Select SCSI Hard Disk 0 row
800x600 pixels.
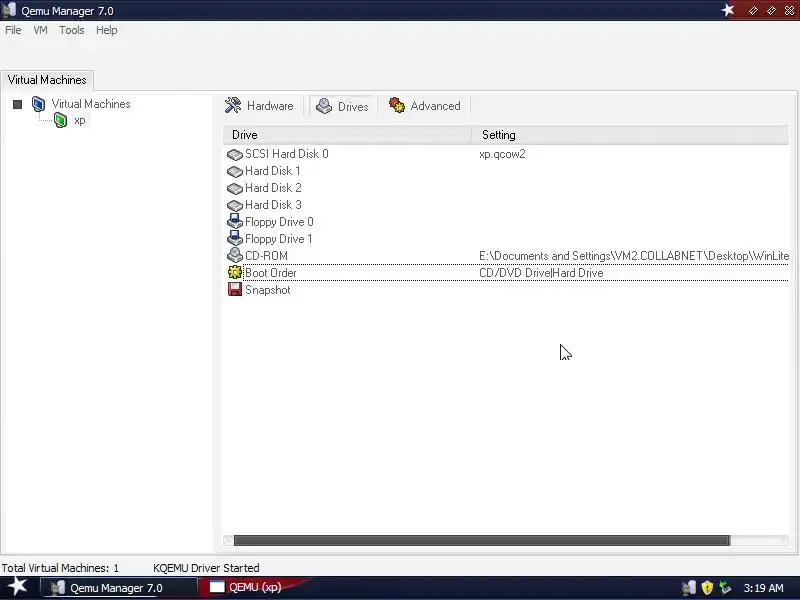(506, 154)
